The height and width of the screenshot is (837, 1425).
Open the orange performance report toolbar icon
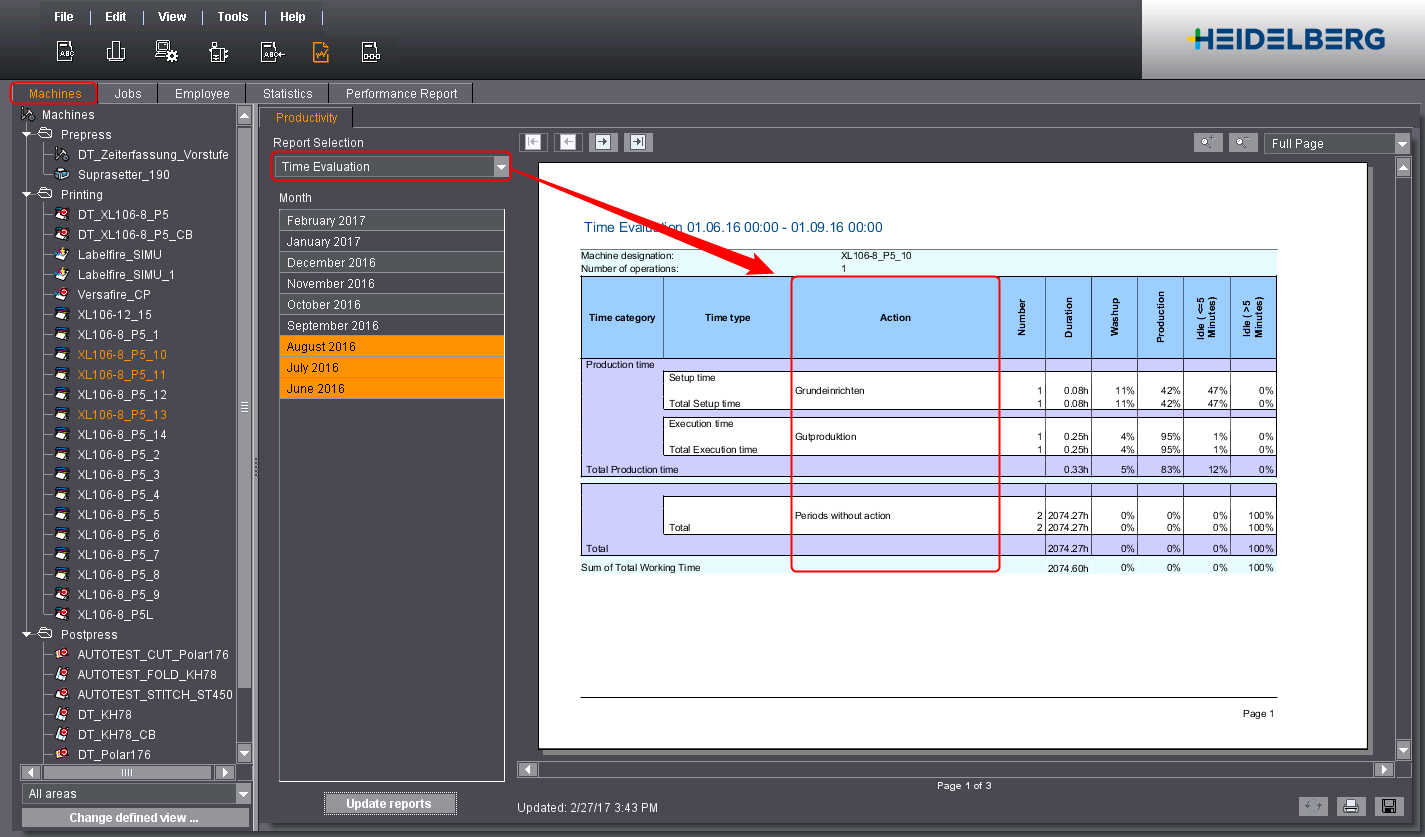(320, 50)
